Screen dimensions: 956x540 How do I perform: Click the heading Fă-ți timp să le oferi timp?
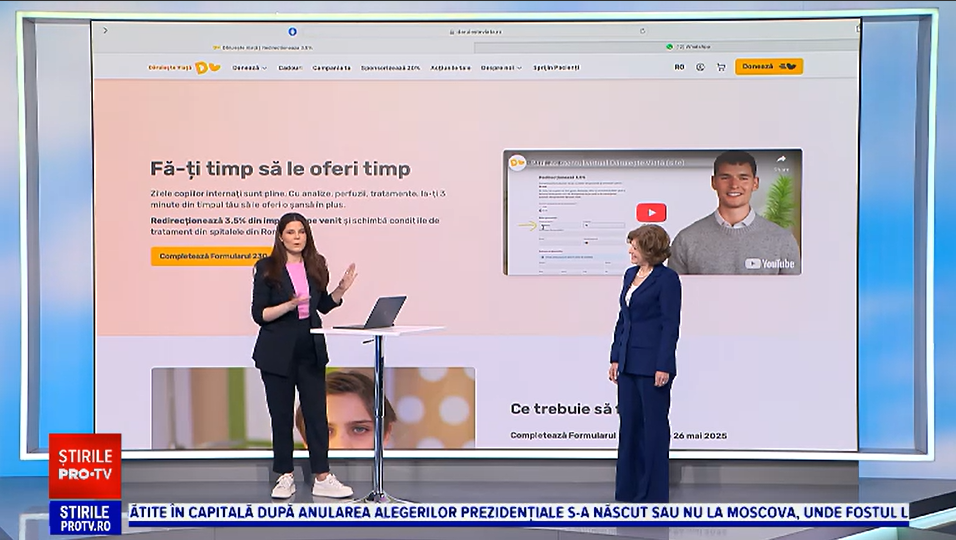click(x=280, y=169)
